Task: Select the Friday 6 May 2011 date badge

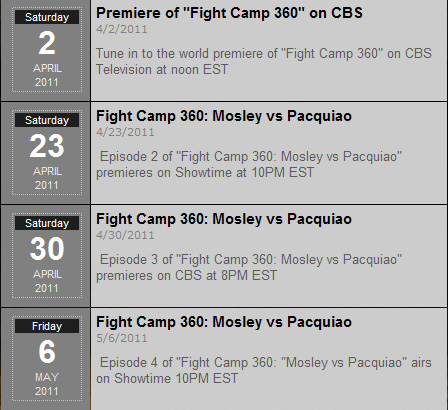Action: (47, 359)
